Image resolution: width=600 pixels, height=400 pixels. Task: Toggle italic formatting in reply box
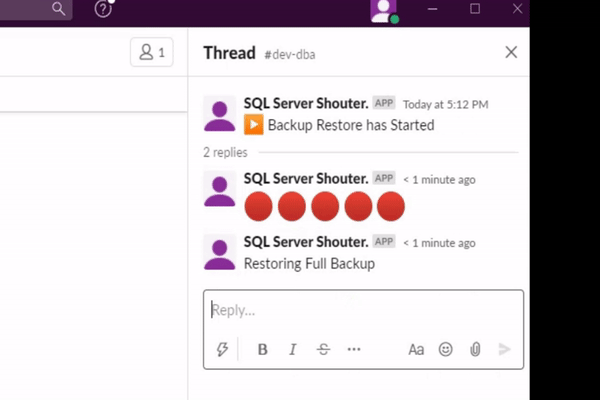tap(293, 349)
